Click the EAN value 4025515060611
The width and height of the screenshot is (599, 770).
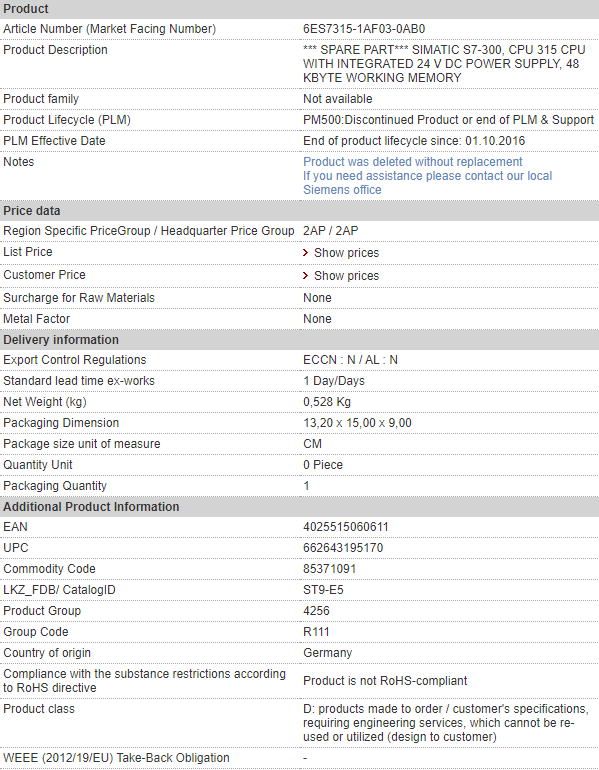pyautogui.click(x=346, y=527)
